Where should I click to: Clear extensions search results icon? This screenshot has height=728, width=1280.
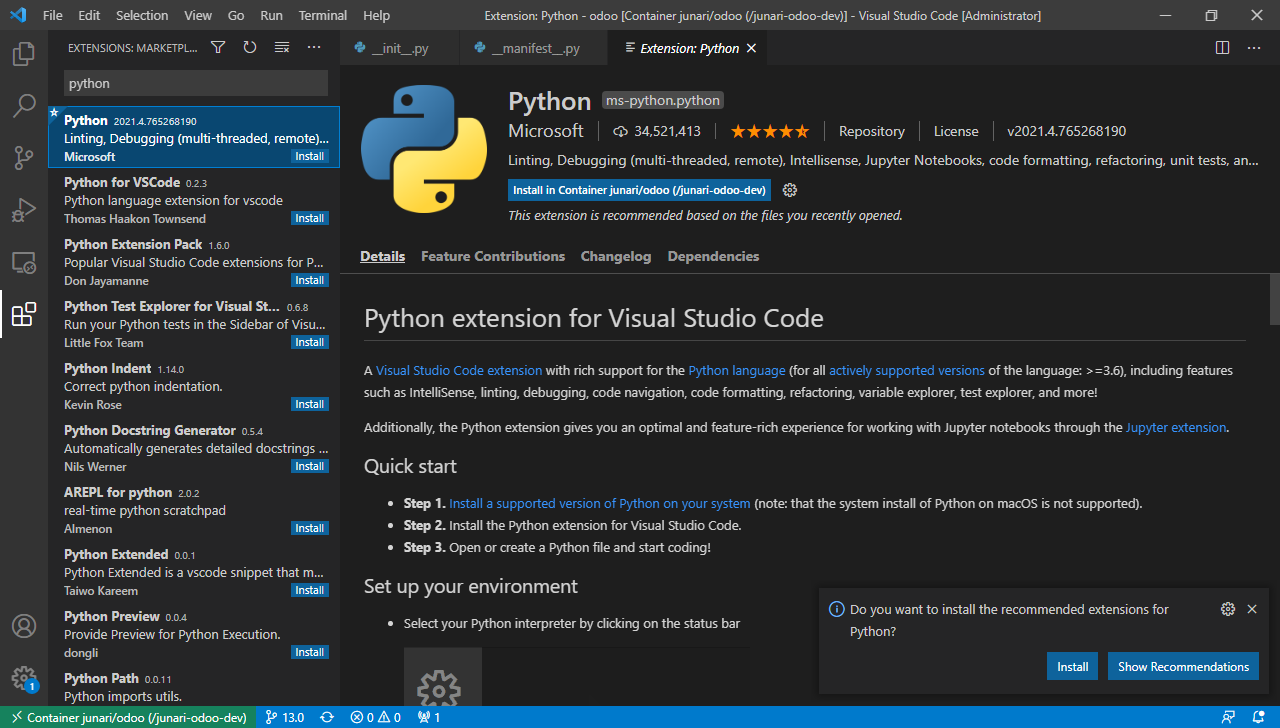[282, 48]
